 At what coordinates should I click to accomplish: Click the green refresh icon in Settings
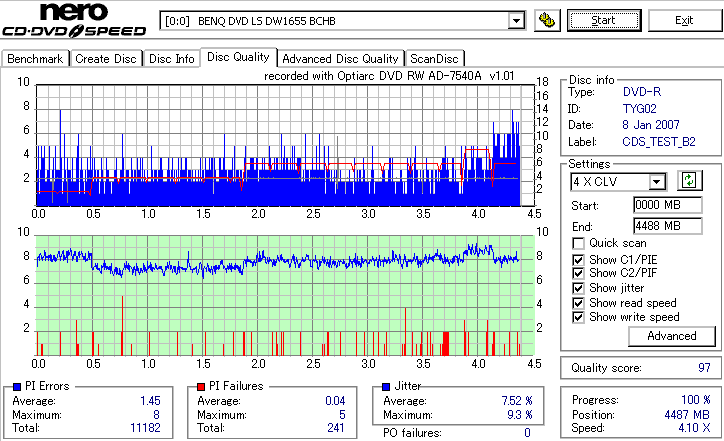[689, 181]
